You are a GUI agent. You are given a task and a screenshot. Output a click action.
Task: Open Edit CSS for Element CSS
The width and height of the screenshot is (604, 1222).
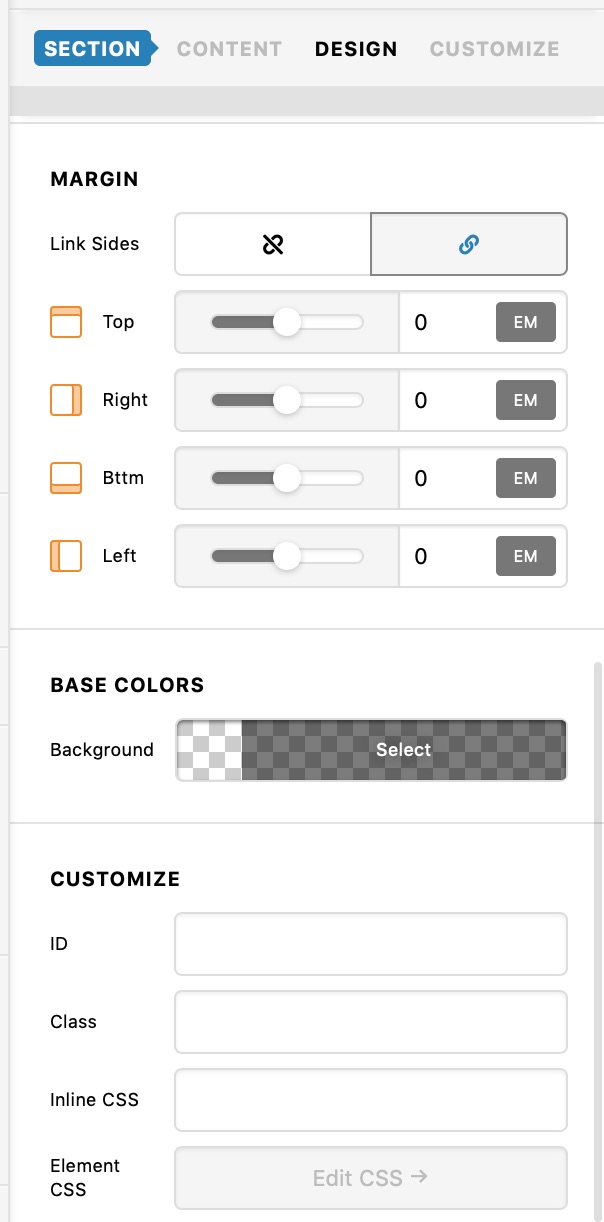(x=371, y=1178)
